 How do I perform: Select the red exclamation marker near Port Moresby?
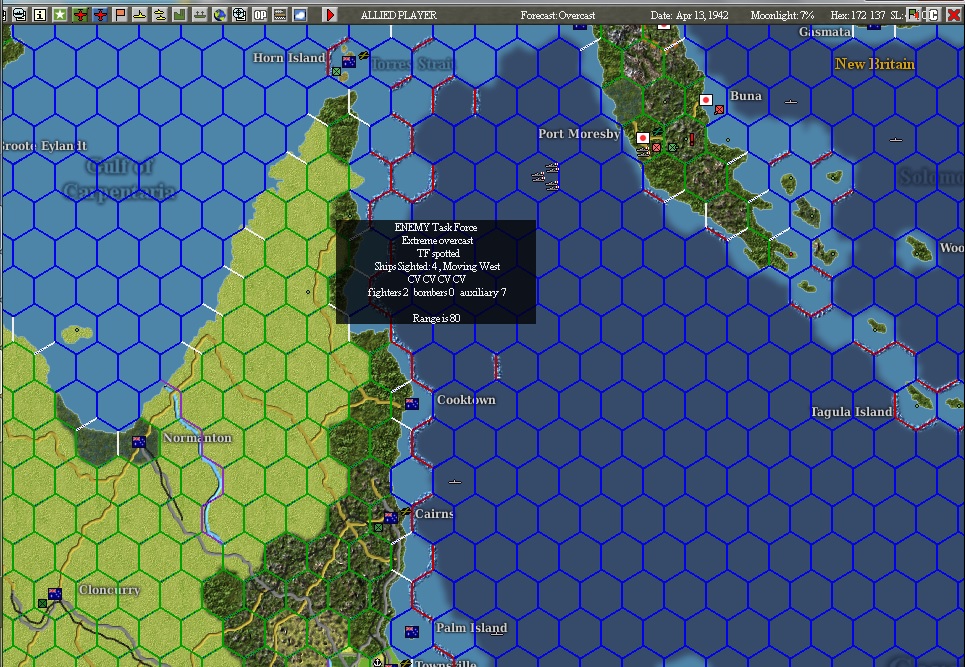tap(692, 140)
